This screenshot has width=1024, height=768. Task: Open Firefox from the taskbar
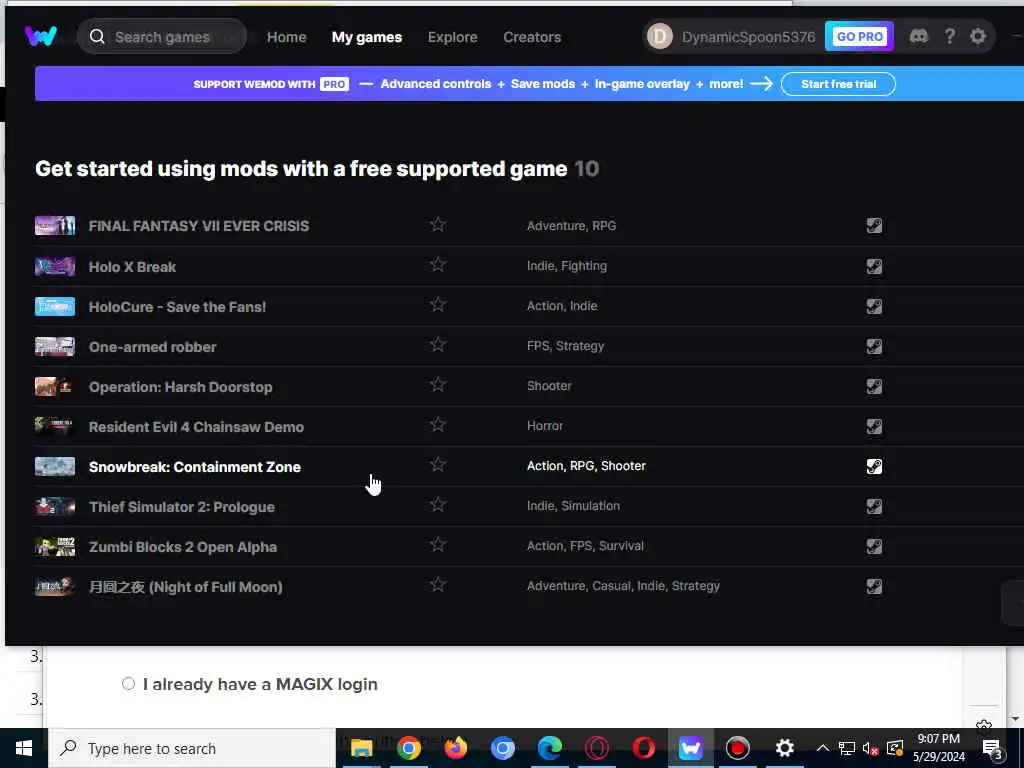[455, 748]
